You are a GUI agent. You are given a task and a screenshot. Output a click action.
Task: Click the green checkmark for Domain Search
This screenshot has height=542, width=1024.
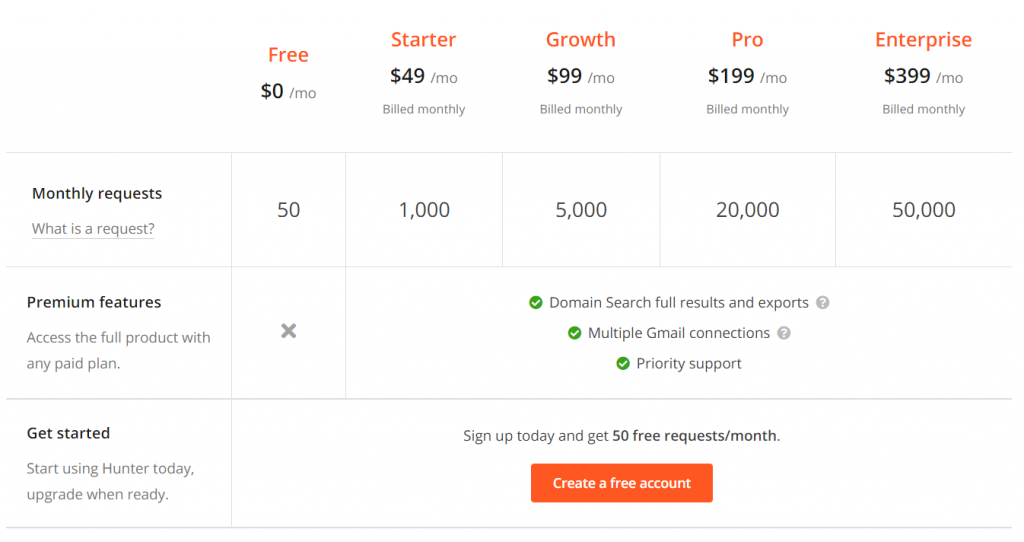[536, 302]
